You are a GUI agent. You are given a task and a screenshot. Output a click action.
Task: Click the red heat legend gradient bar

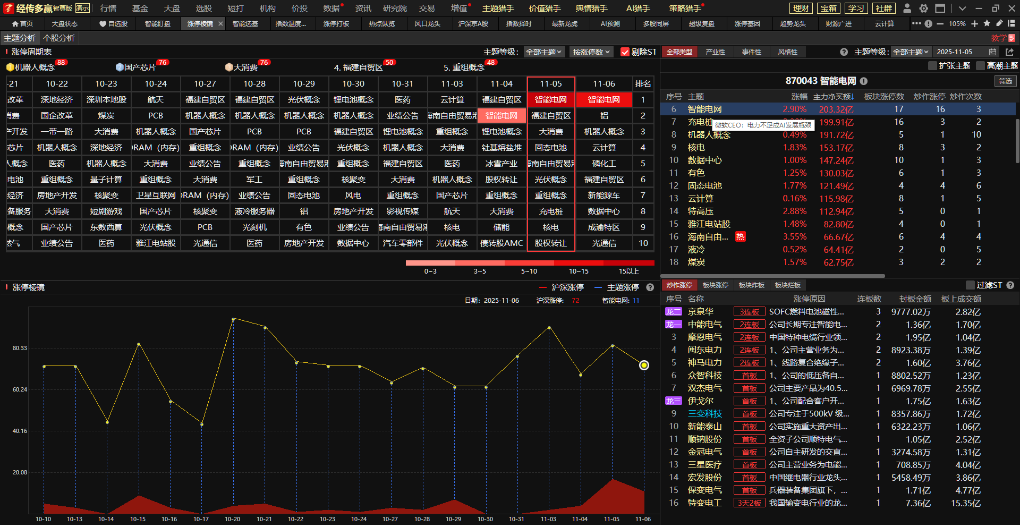tap(530, 263)
